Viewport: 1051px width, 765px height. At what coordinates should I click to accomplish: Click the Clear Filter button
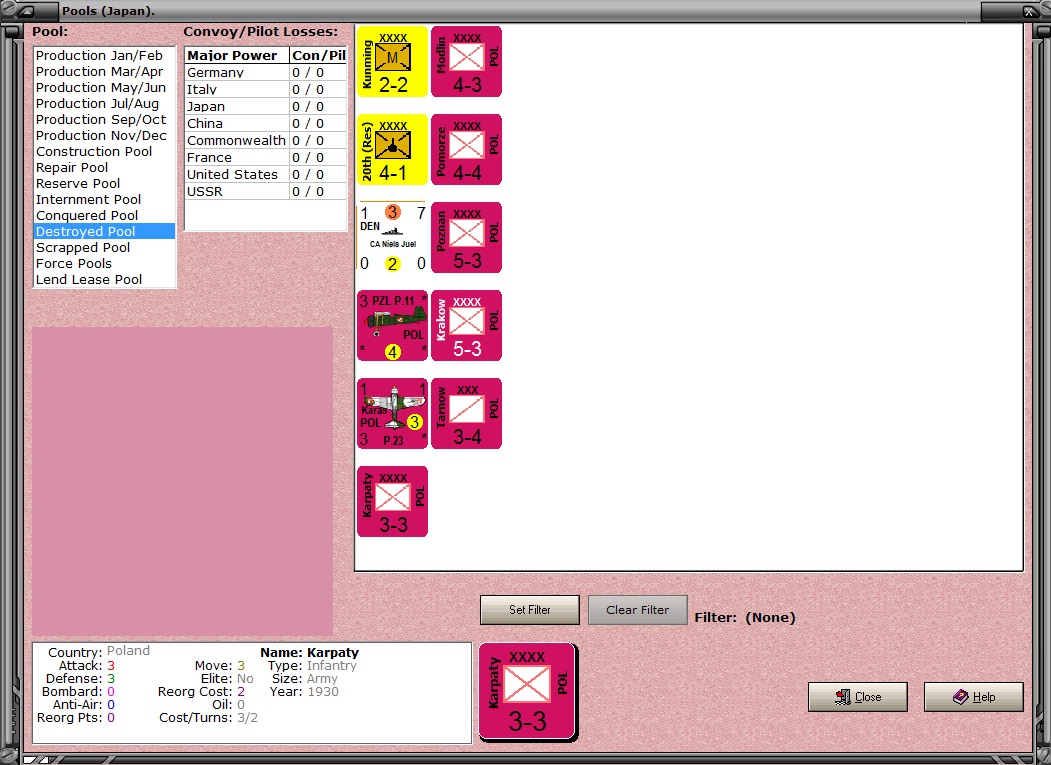coord(637,610)
